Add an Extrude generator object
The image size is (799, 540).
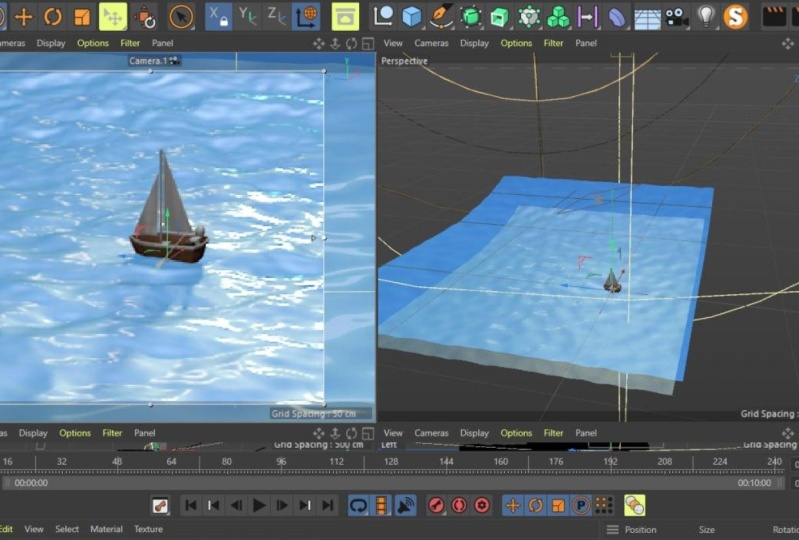pos(500,16)
